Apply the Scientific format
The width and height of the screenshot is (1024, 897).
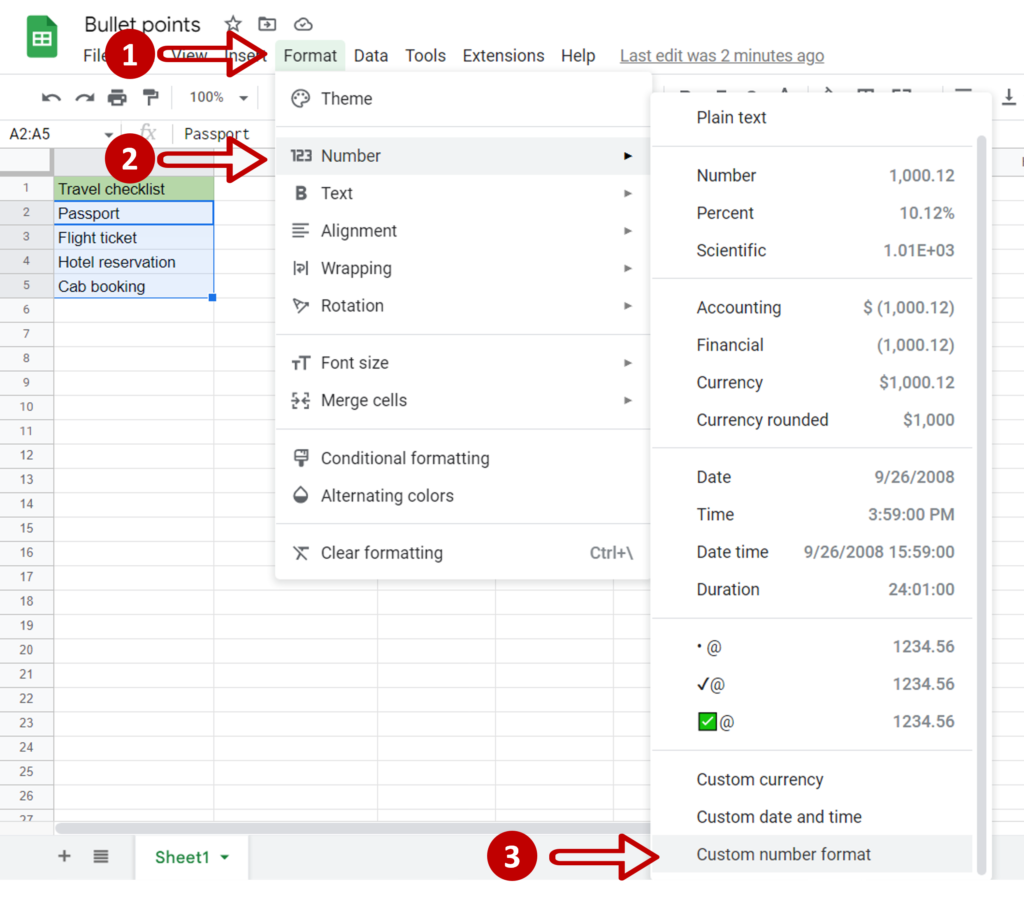(x=812, y=250)
